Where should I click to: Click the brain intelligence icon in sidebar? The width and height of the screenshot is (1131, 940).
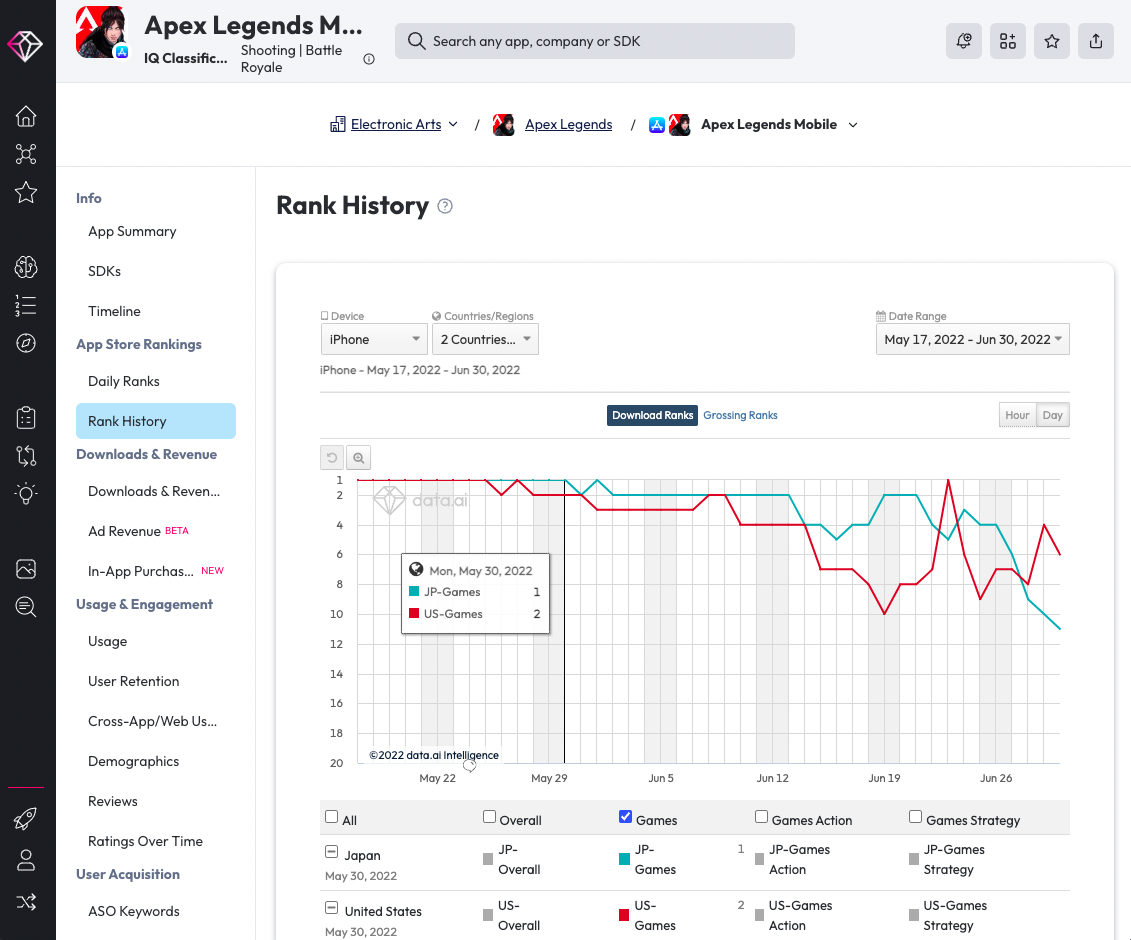point(26,268)
